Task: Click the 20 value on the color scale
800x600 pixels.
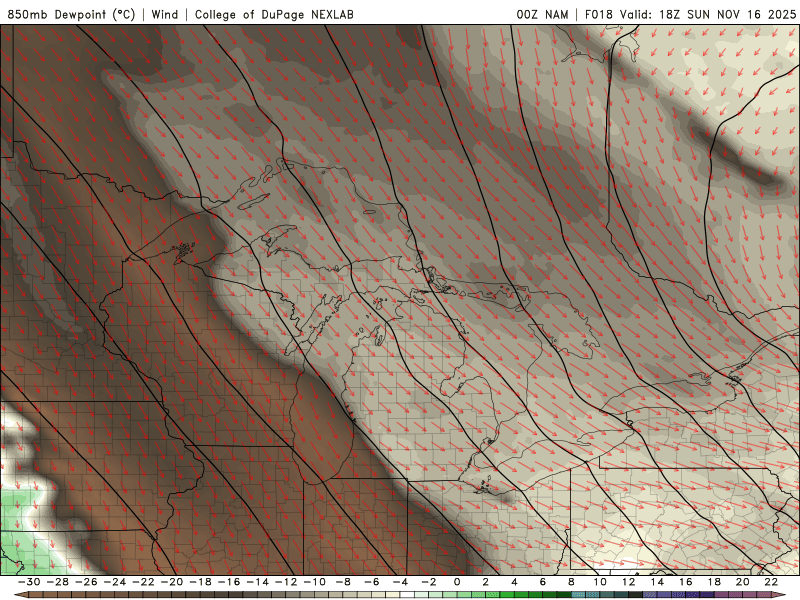Action: point(743,582)
